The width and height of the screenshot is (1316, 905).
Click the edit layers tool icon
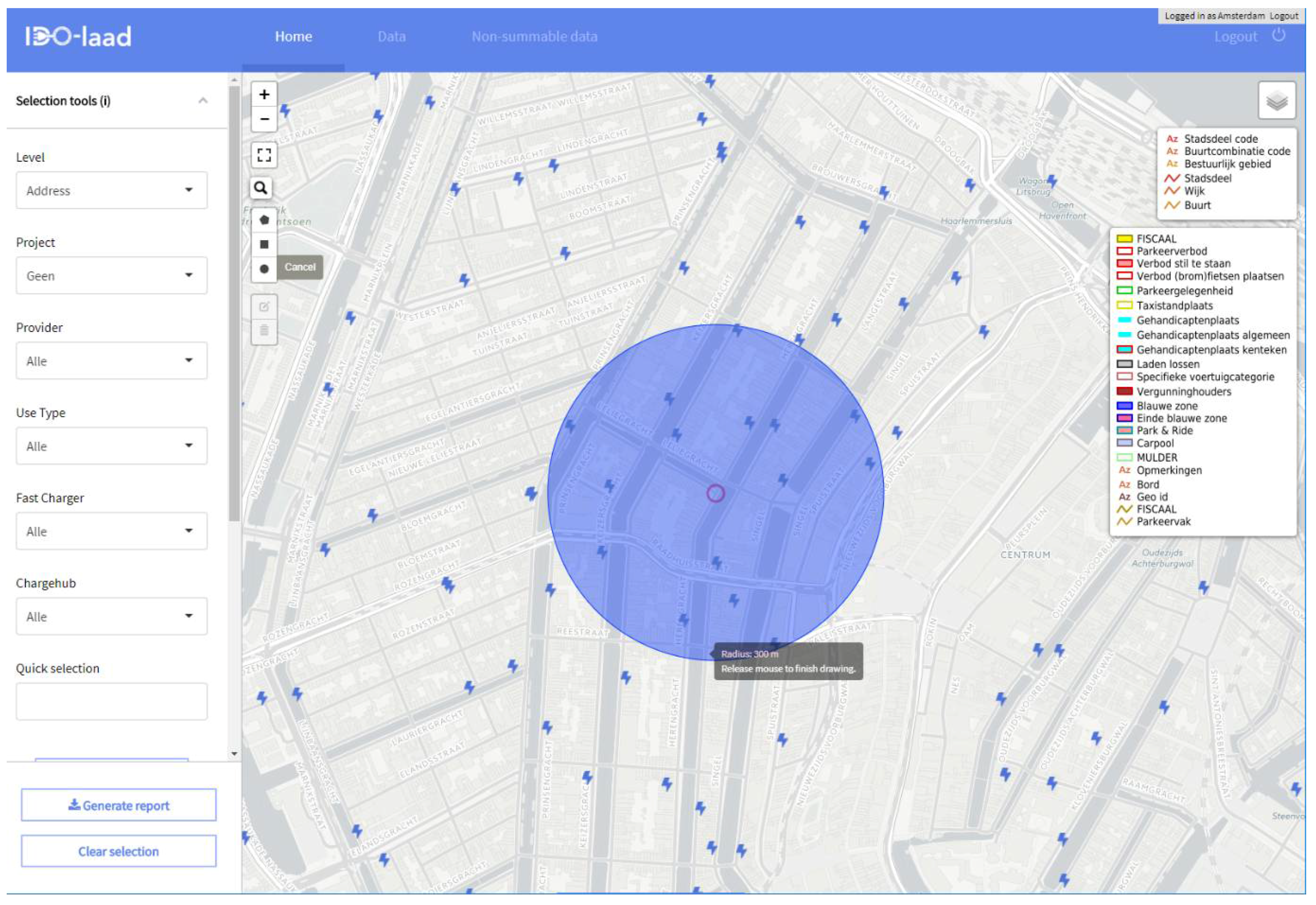coord(264,307)
